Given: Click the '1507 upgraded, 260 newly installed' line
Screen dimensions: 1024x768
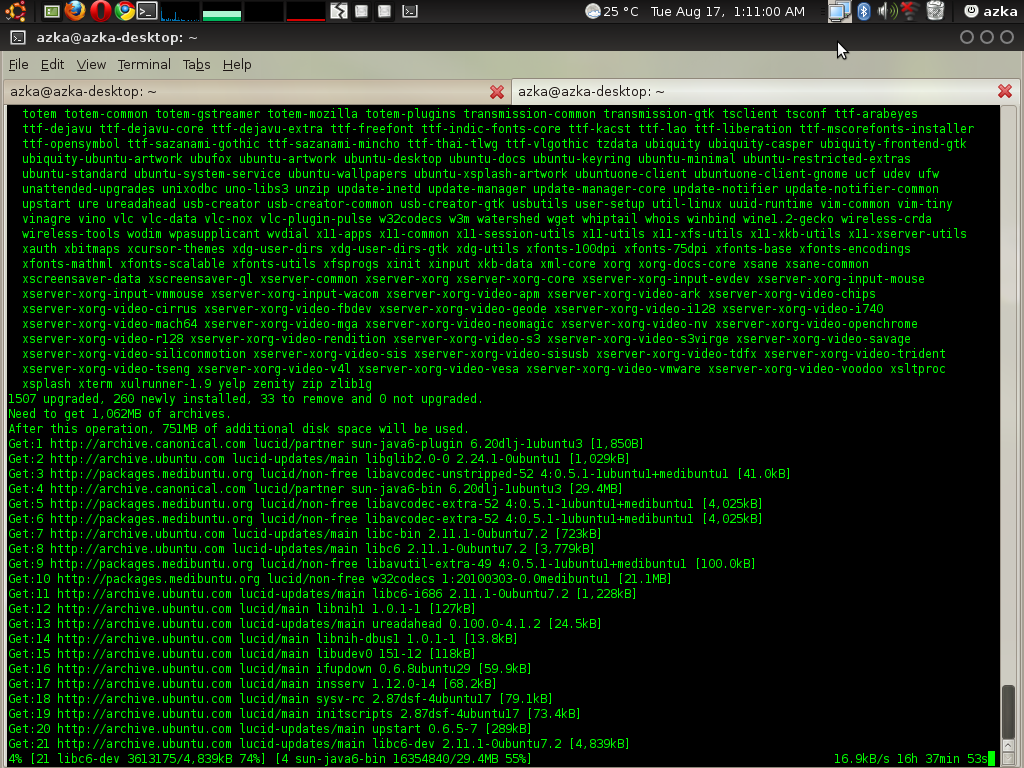Looking at the screenshot, I should (246, 399).
